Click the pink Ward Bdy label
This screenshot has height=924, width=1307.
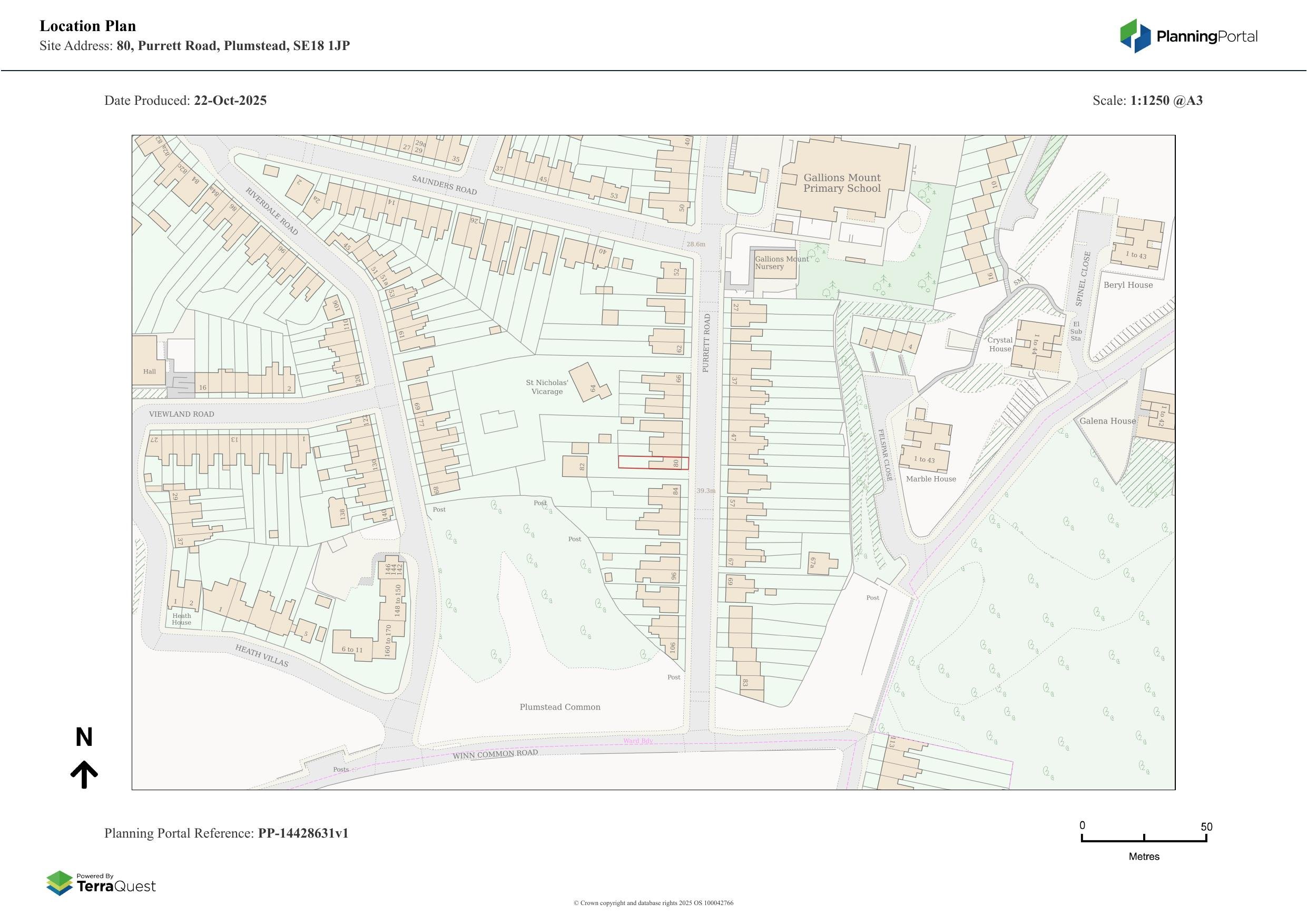coord(637,741)
